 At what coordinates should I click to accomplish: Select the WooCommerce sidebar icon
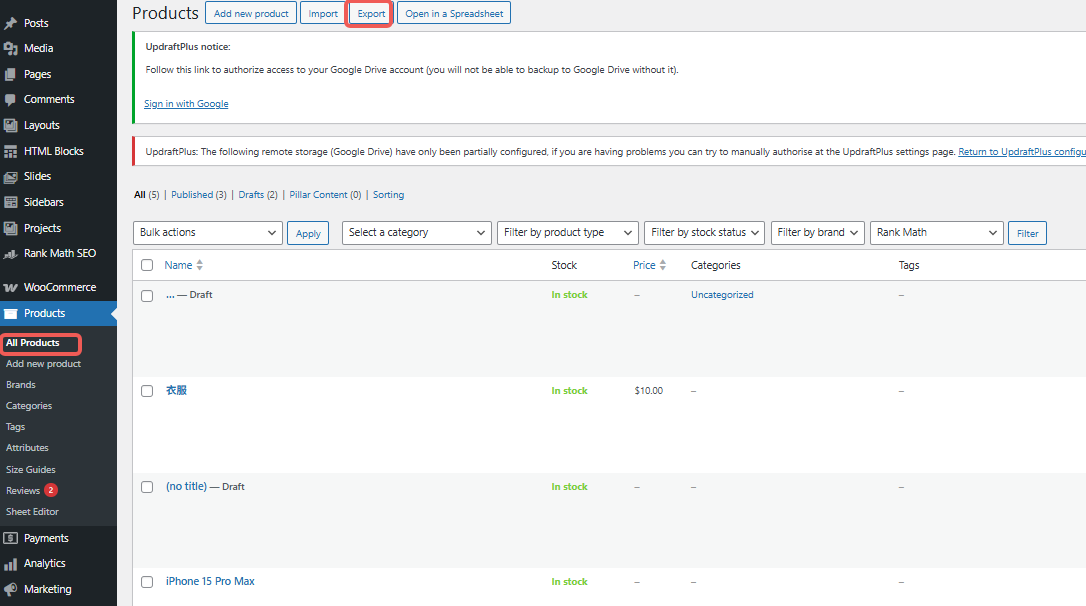pyautogui.click(x=13, y=286)
